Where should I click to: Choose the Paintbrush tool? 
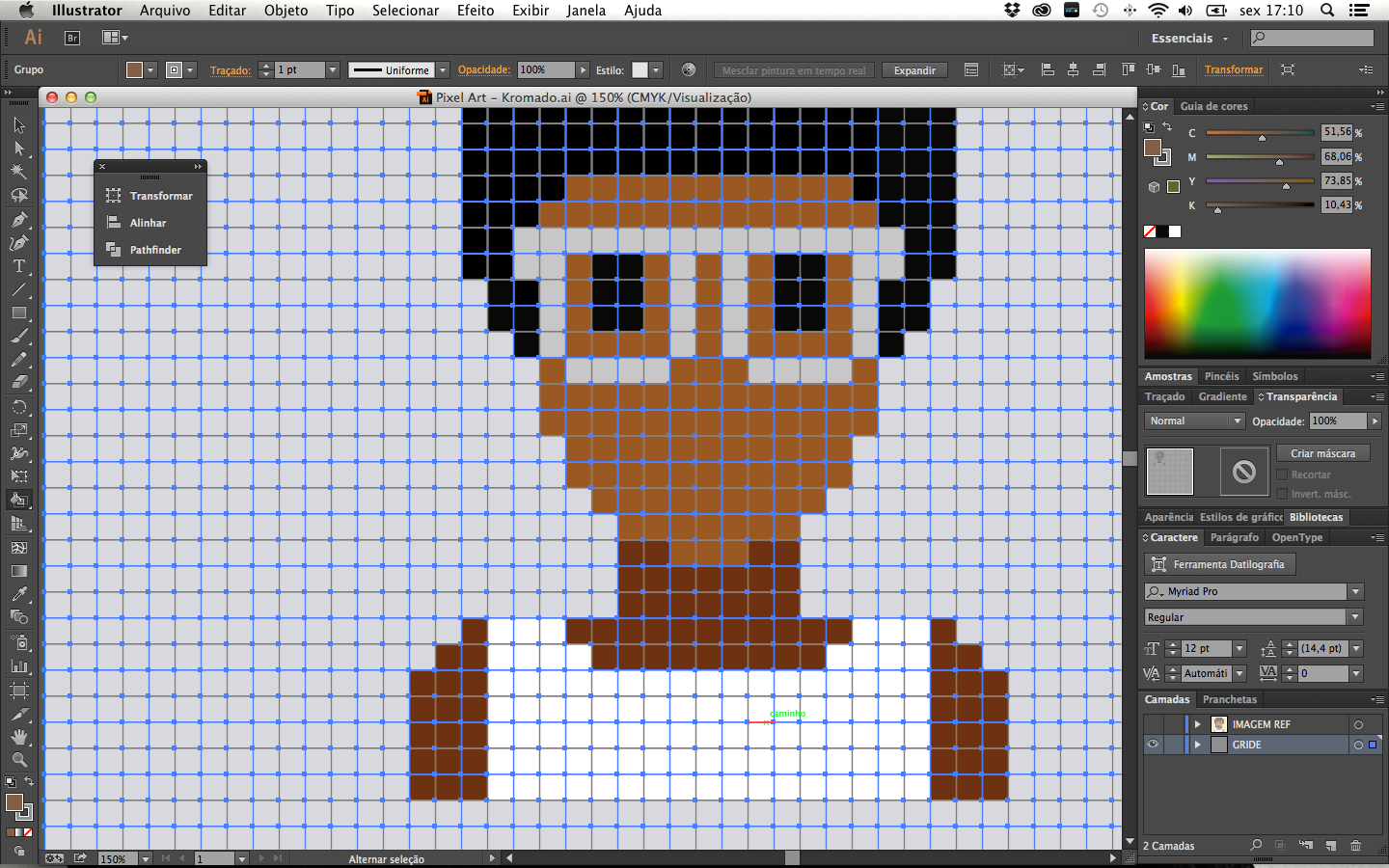point(19,337)
